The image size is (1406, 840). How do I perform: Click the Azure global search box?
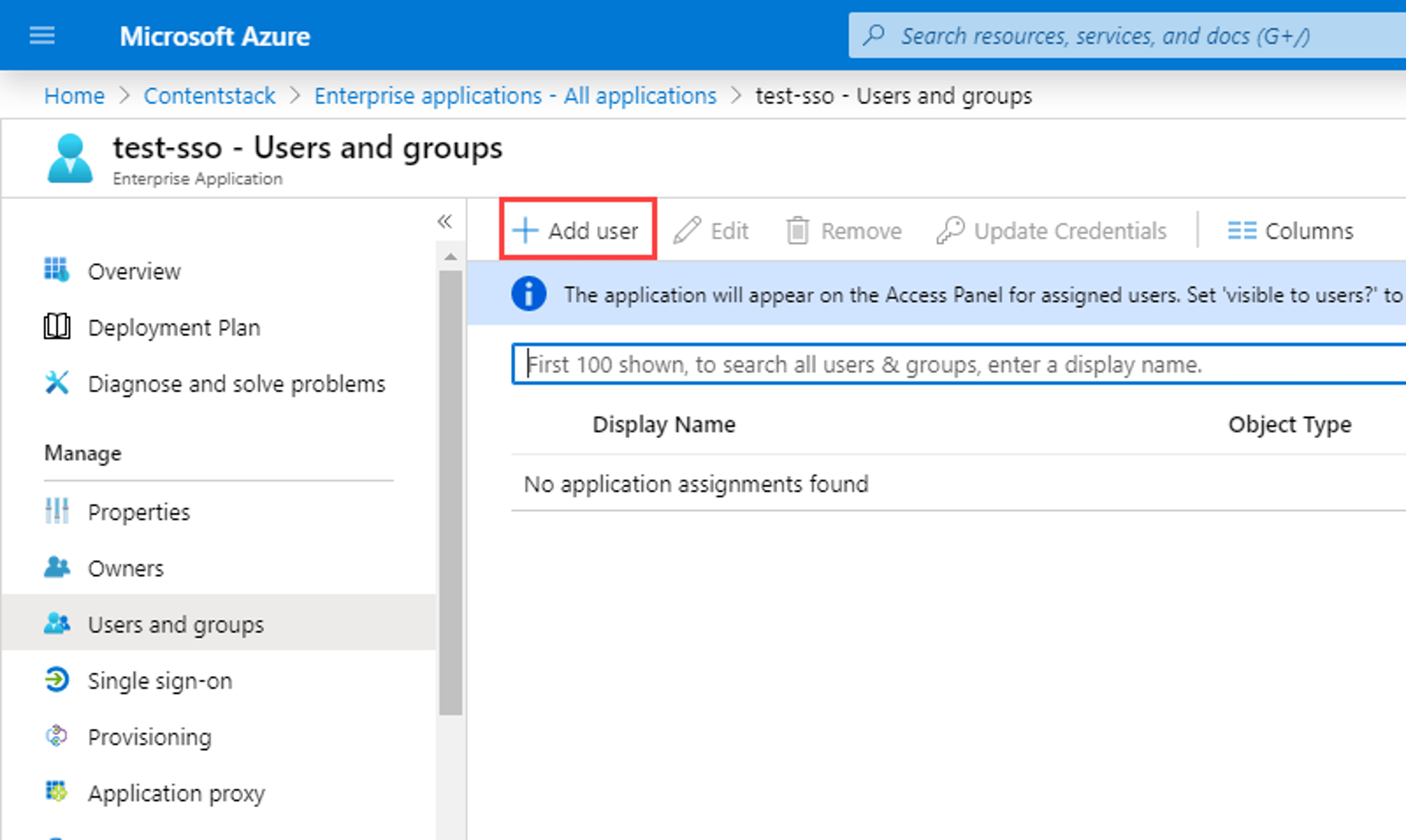coord(1127,36)
